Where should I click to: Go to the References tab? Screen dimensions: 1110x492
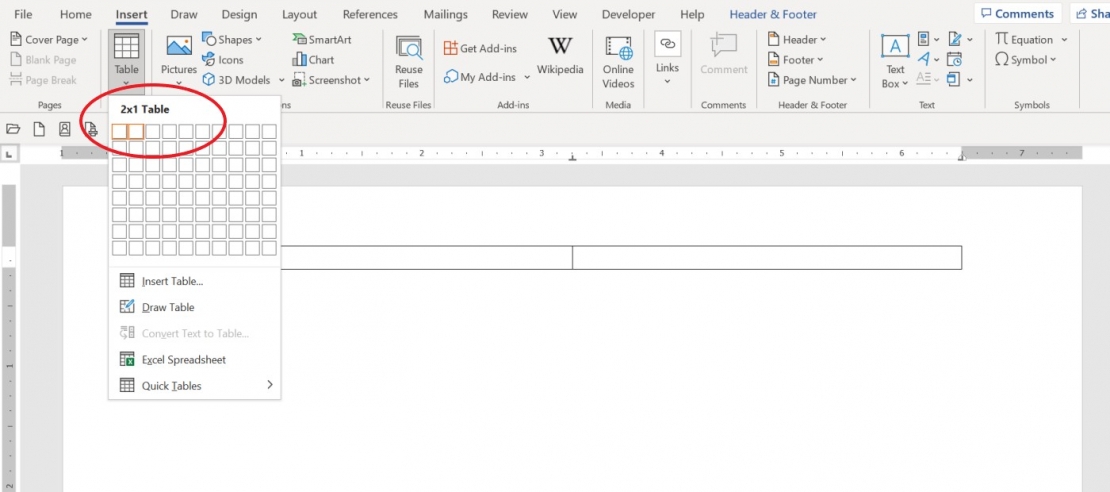370,14
